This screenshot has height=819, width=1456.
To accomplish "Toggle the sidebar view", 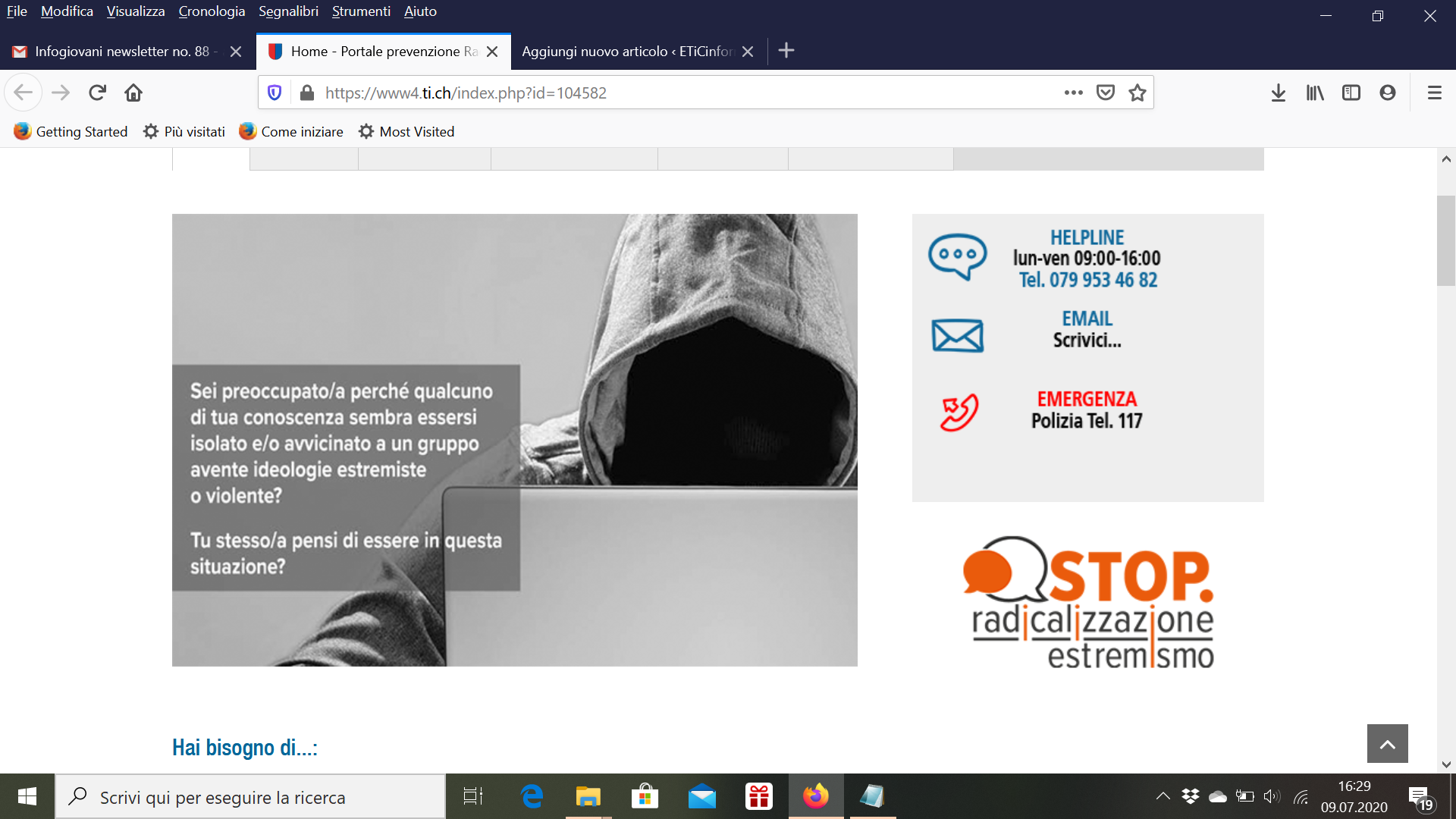I will (x=1351, y=93).
